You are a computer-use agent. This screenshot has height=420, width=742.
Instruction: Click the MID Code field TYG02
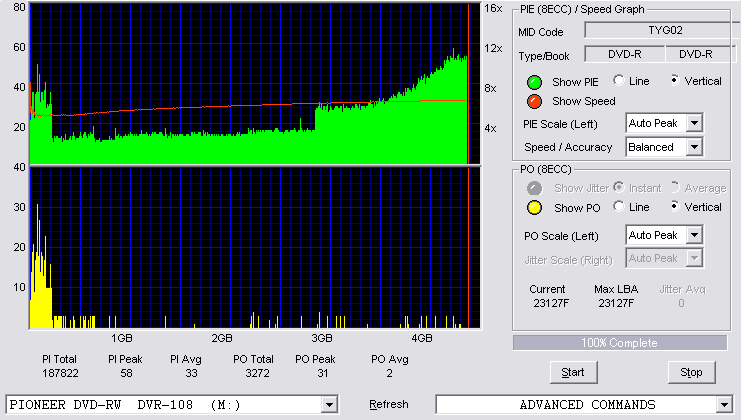[662, 30]
